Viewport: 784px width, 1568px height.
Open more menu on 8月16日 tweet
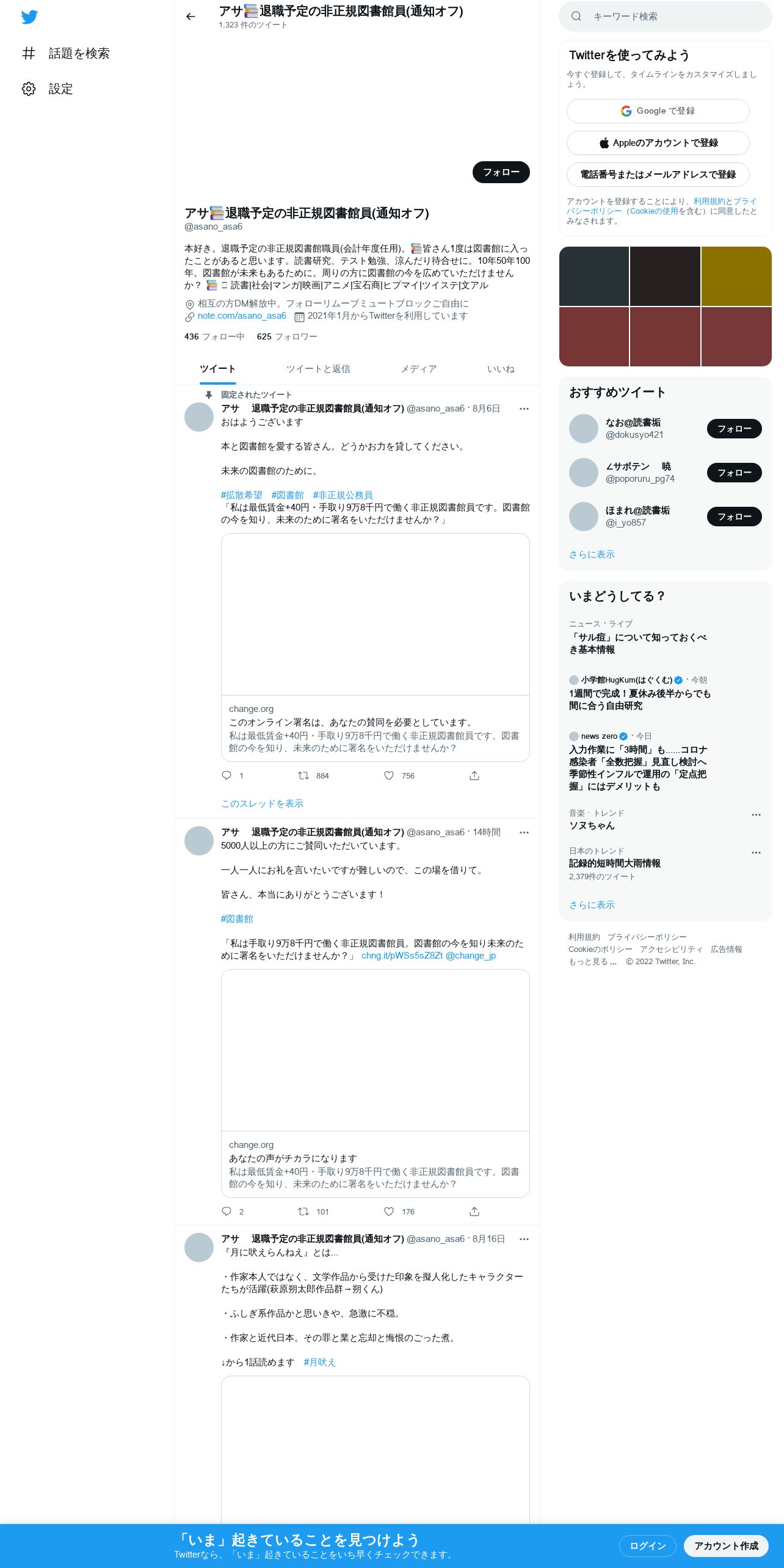524,1239
